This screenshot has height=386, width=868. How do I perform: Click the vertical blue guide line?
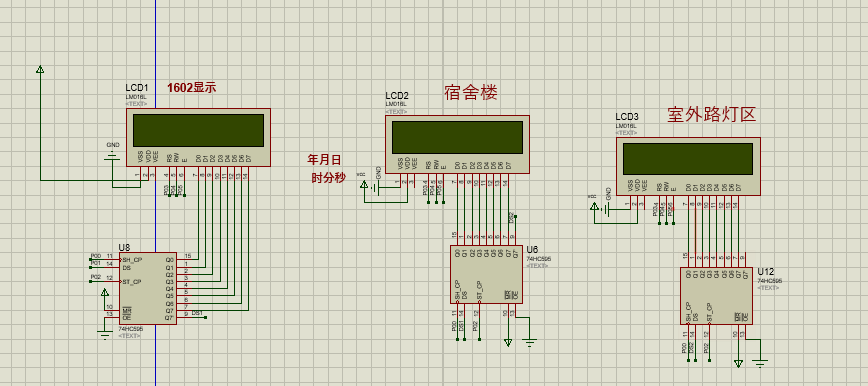[x=156, y=193]
